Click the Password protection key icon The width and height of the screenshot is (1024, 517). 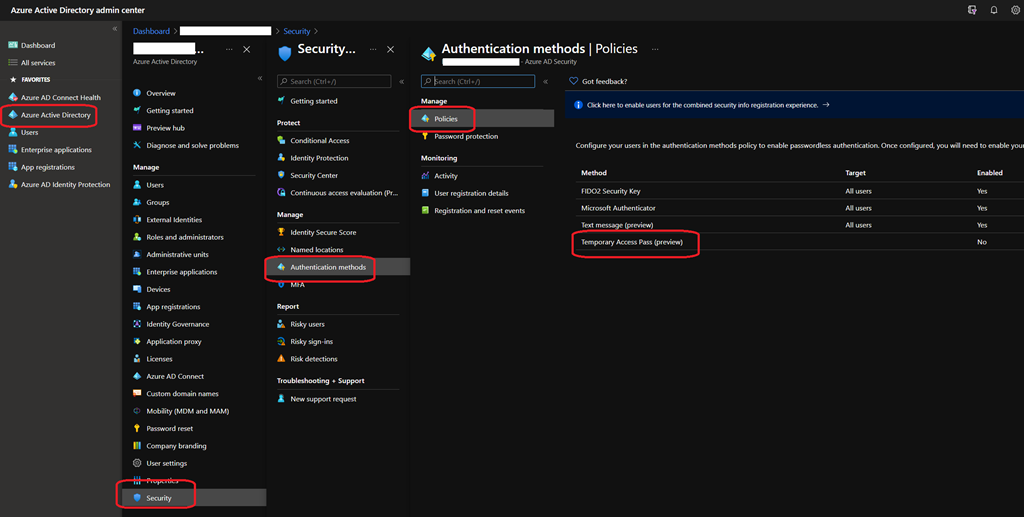pyautogui.click(x=425, y=136)
